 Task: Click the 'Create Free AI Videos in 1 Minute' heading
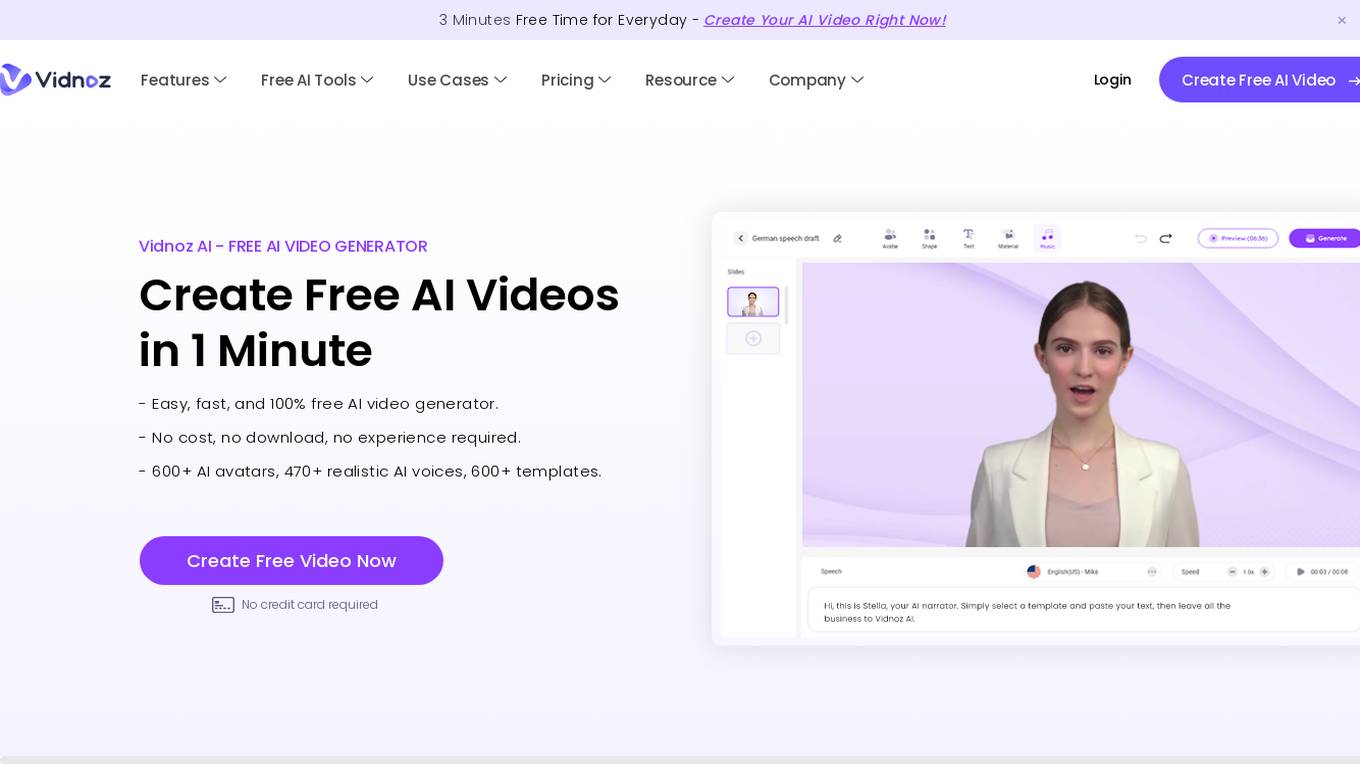pos(379,322)
